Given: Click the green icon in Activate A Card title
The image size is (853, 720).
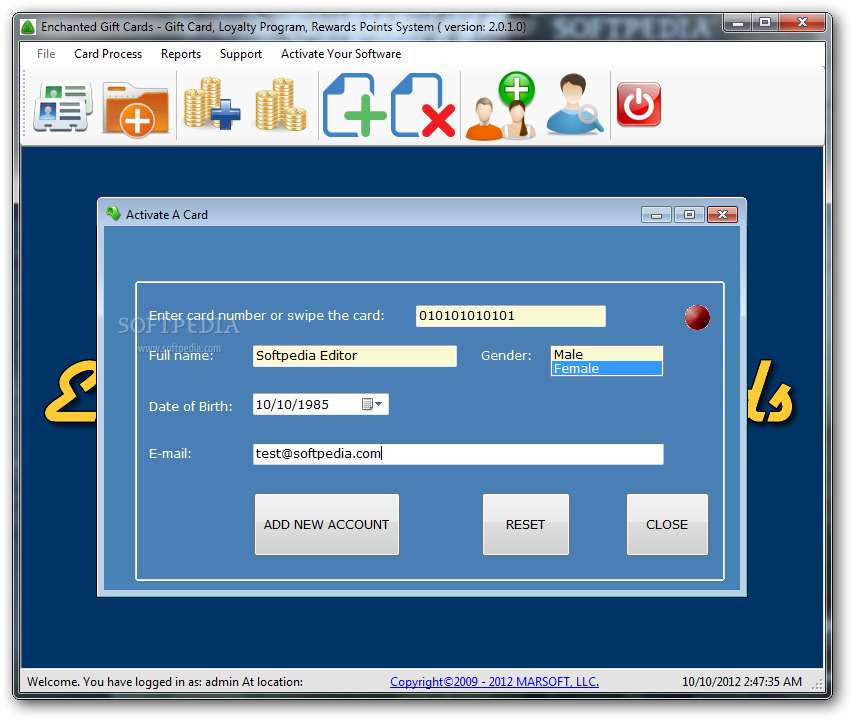Looking at the screenshot, I should click(113, 214).
